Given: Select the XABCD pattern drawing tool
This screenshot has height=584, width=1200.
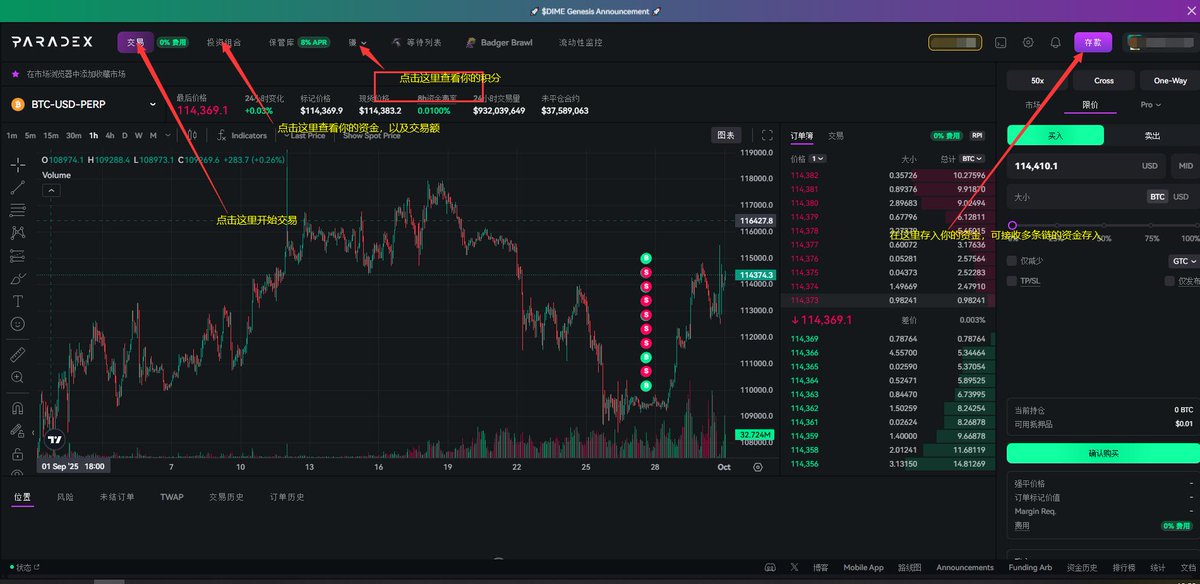Looking at the screenshot, I should click(x=17, y=232).
